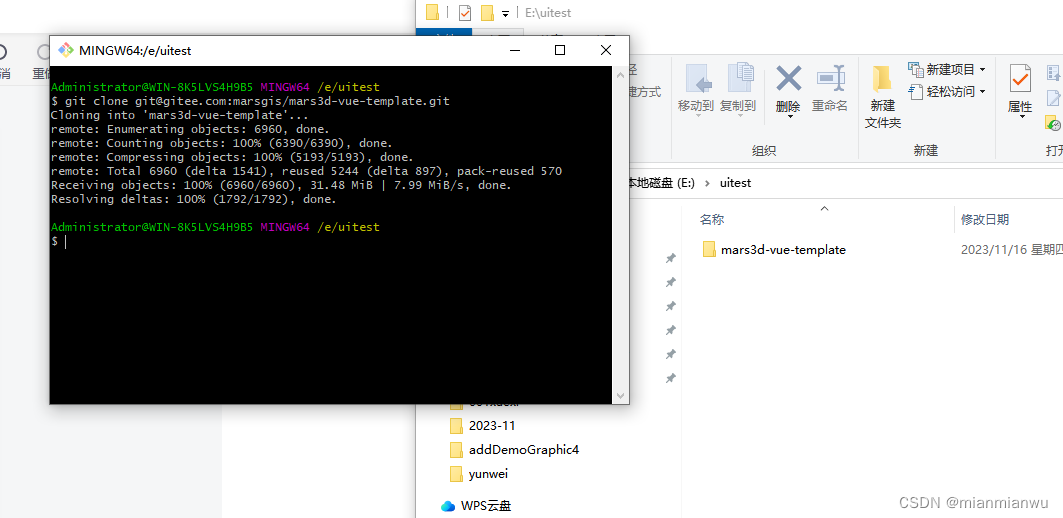The image size is (1063, 518).
Task: Open the Delete (删除) dropdown arrow
Action: [790, 117]
